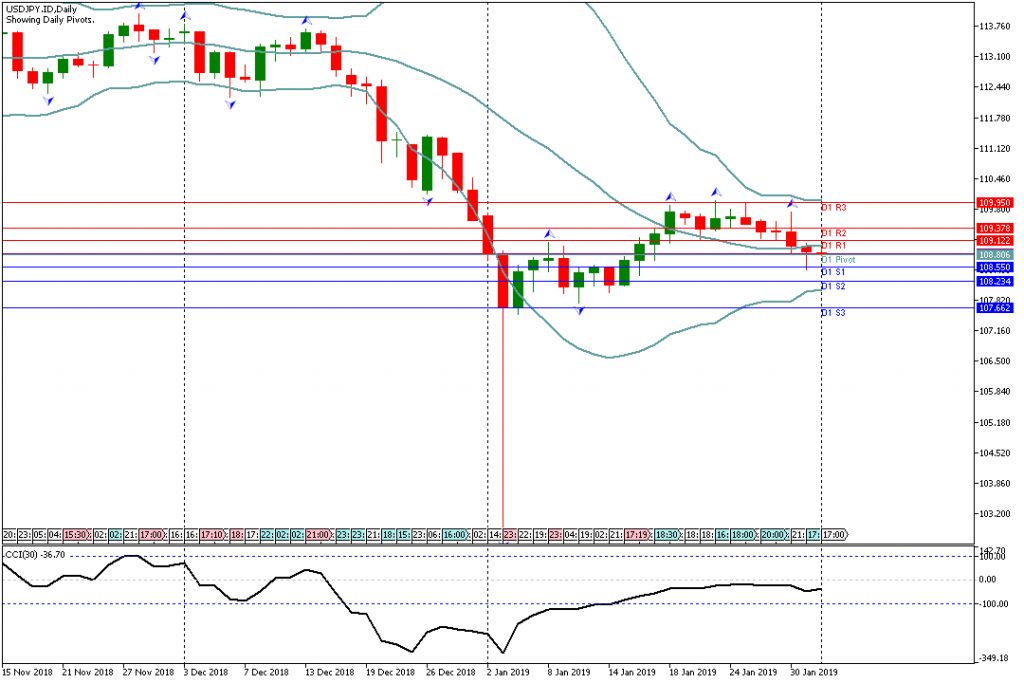
Task: Click the rightmost 17:00 time marker
Action: [834, 535]
